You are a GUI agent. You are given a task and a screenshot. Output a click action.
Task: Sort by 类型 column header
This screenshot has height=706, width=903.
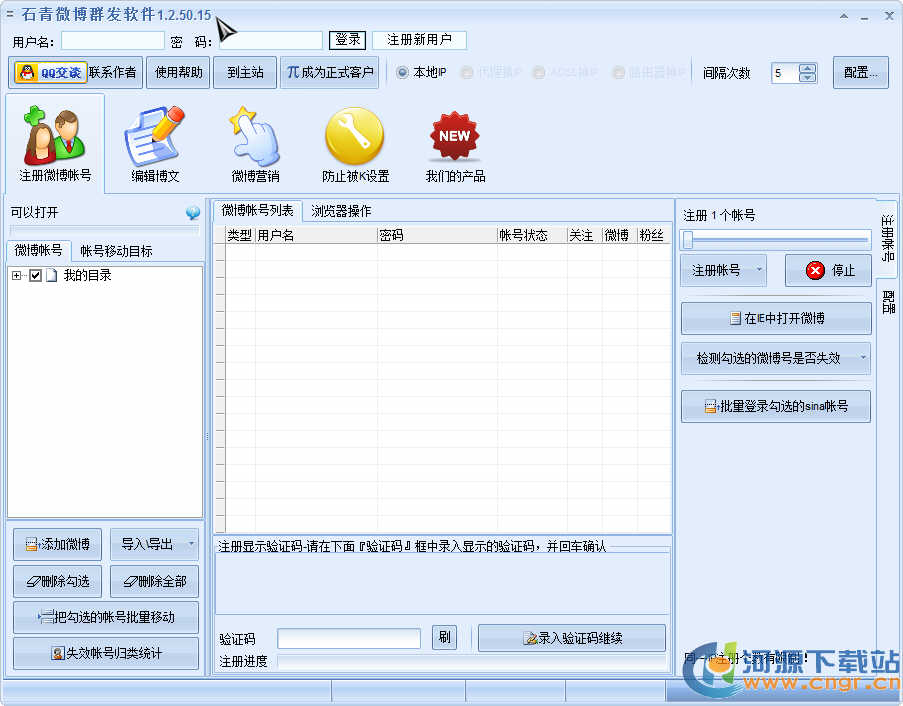[x=240, y=235]
